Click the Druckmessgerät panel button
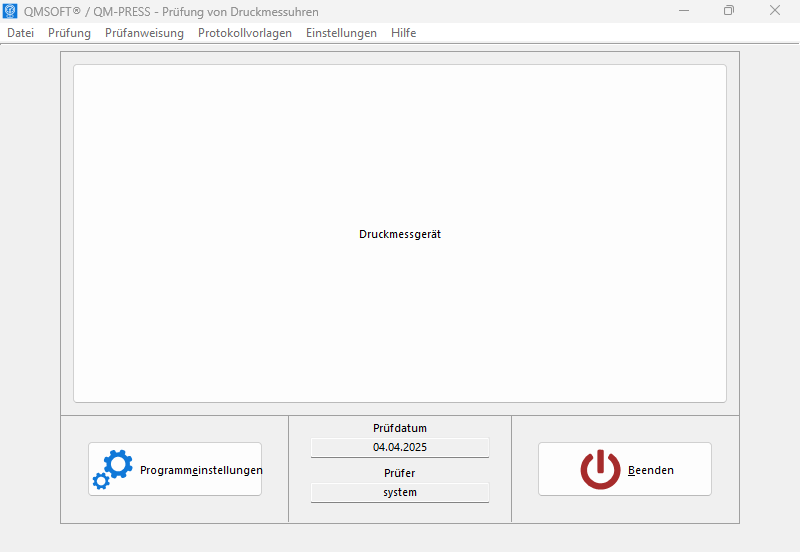This screenshot has height=552, width=800. click(x=400, y=234)
